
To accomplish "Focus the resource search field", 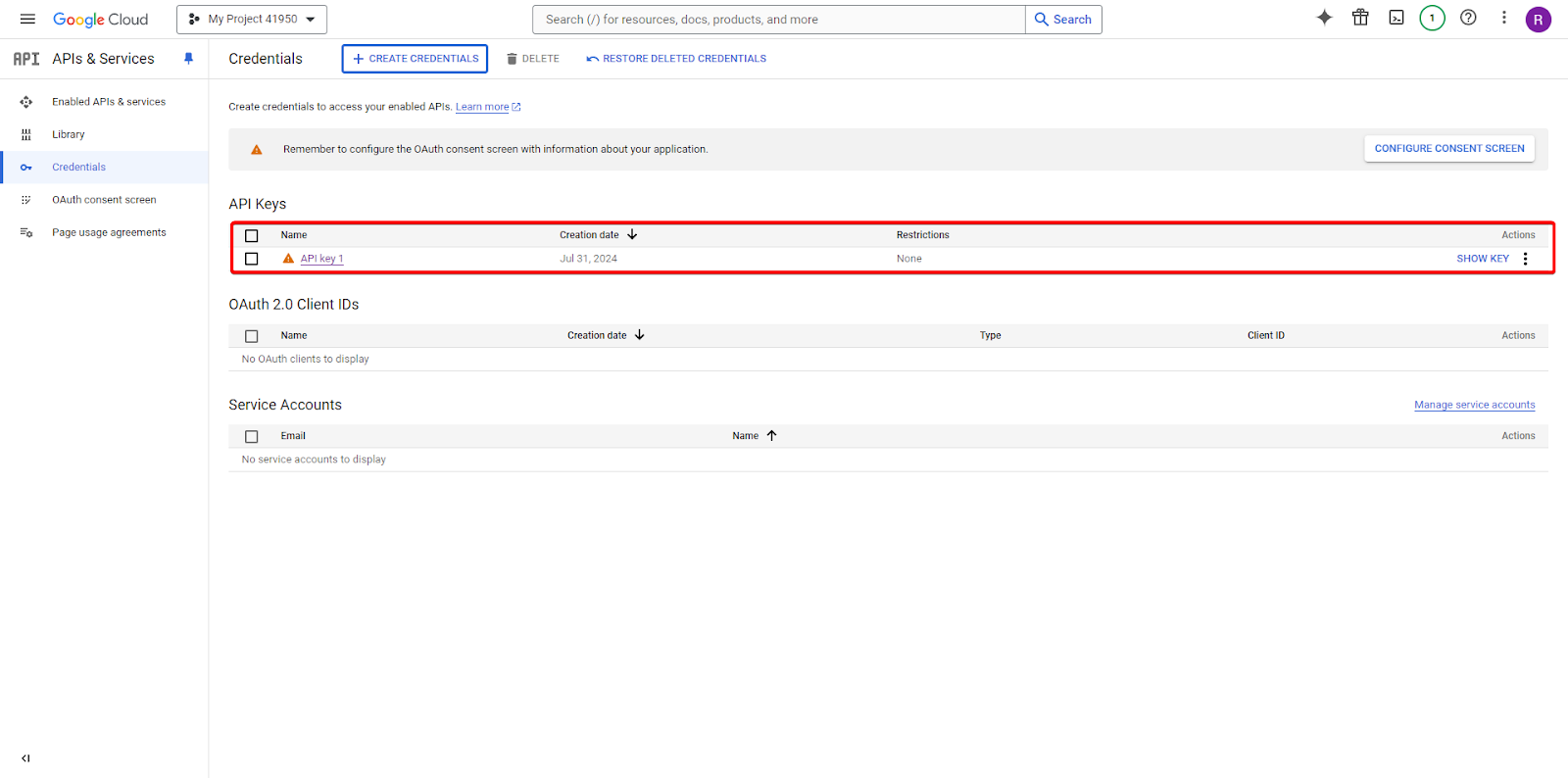I will 778,20.
